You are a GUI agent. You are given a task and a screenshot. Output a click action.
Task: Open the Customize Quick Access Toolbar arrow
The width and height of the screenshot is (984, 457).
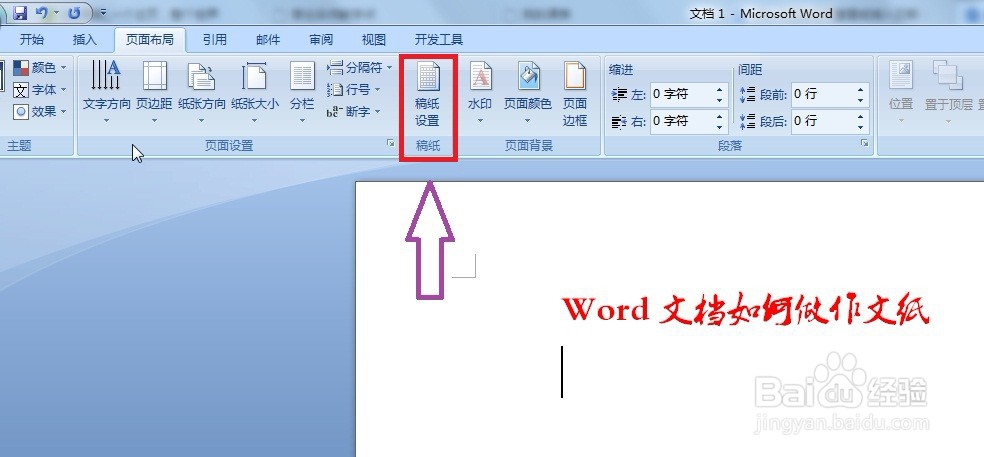click(x=103, y=12)
